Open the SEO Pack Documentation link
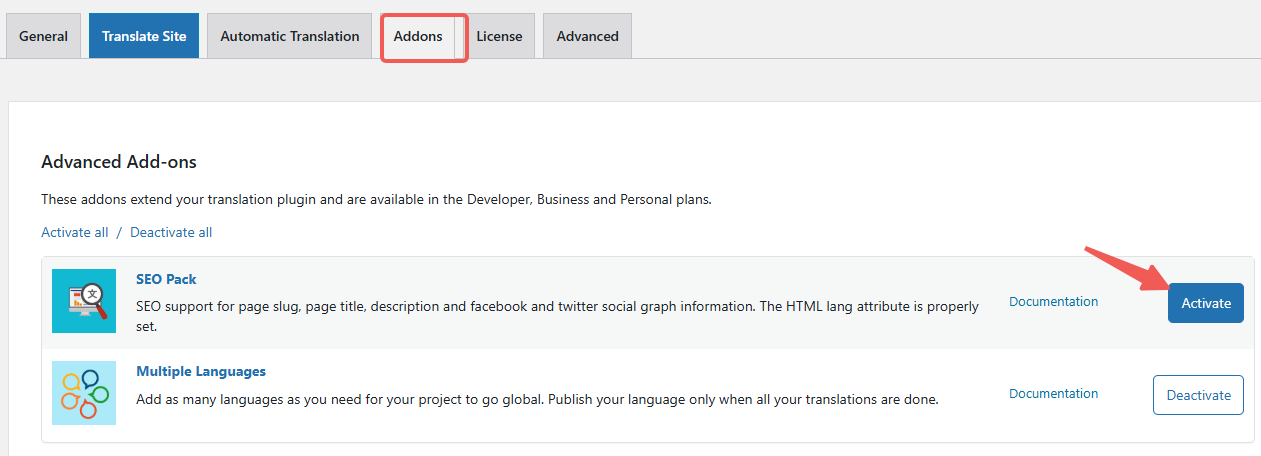This screenshot has width=1261, height=456. tap(1053, 301)
